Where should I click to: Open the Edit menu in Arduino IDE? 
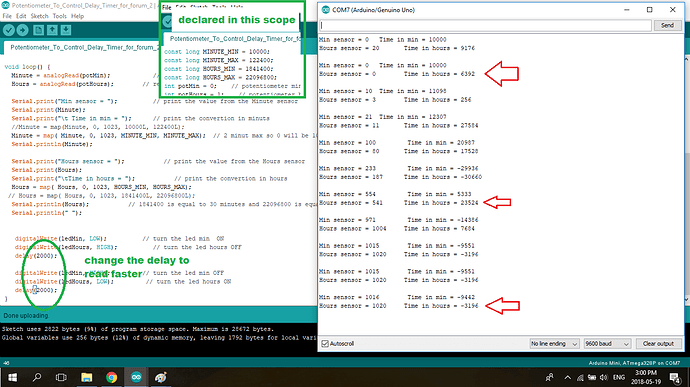click(x=21, y=16)
